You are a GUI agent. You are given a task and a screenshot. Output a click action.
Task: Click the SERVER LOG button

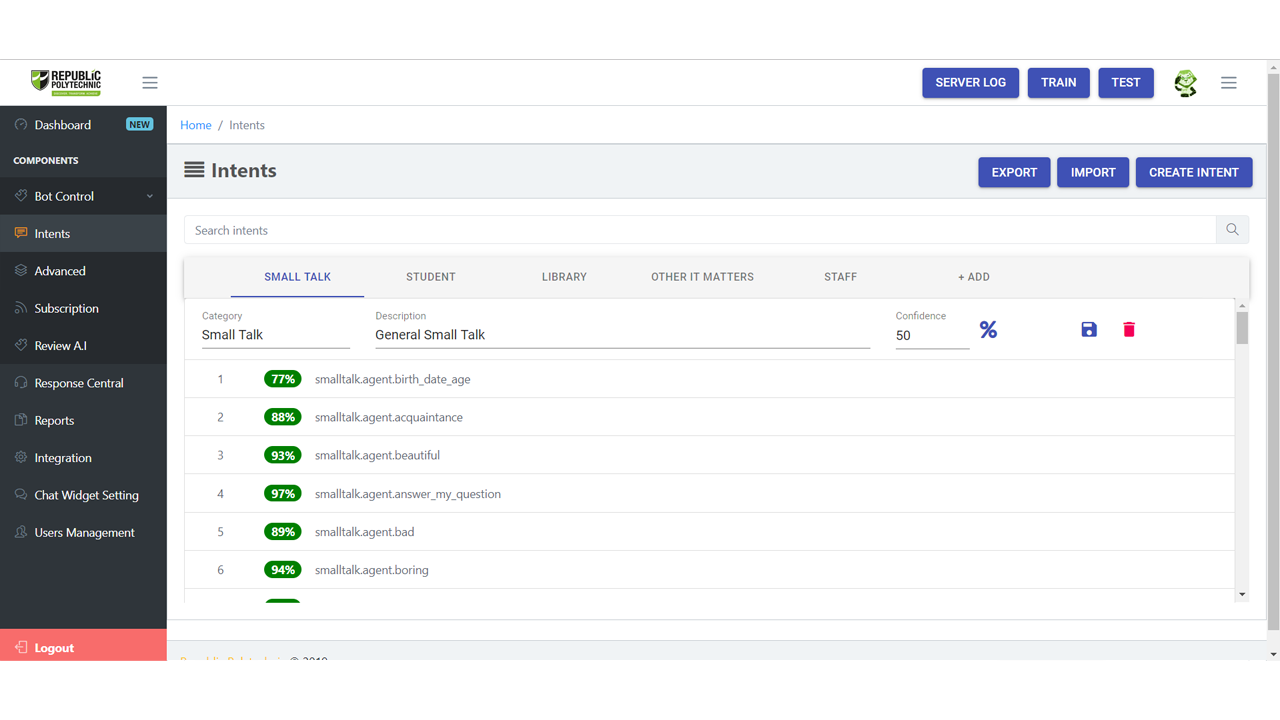[970, 83]
